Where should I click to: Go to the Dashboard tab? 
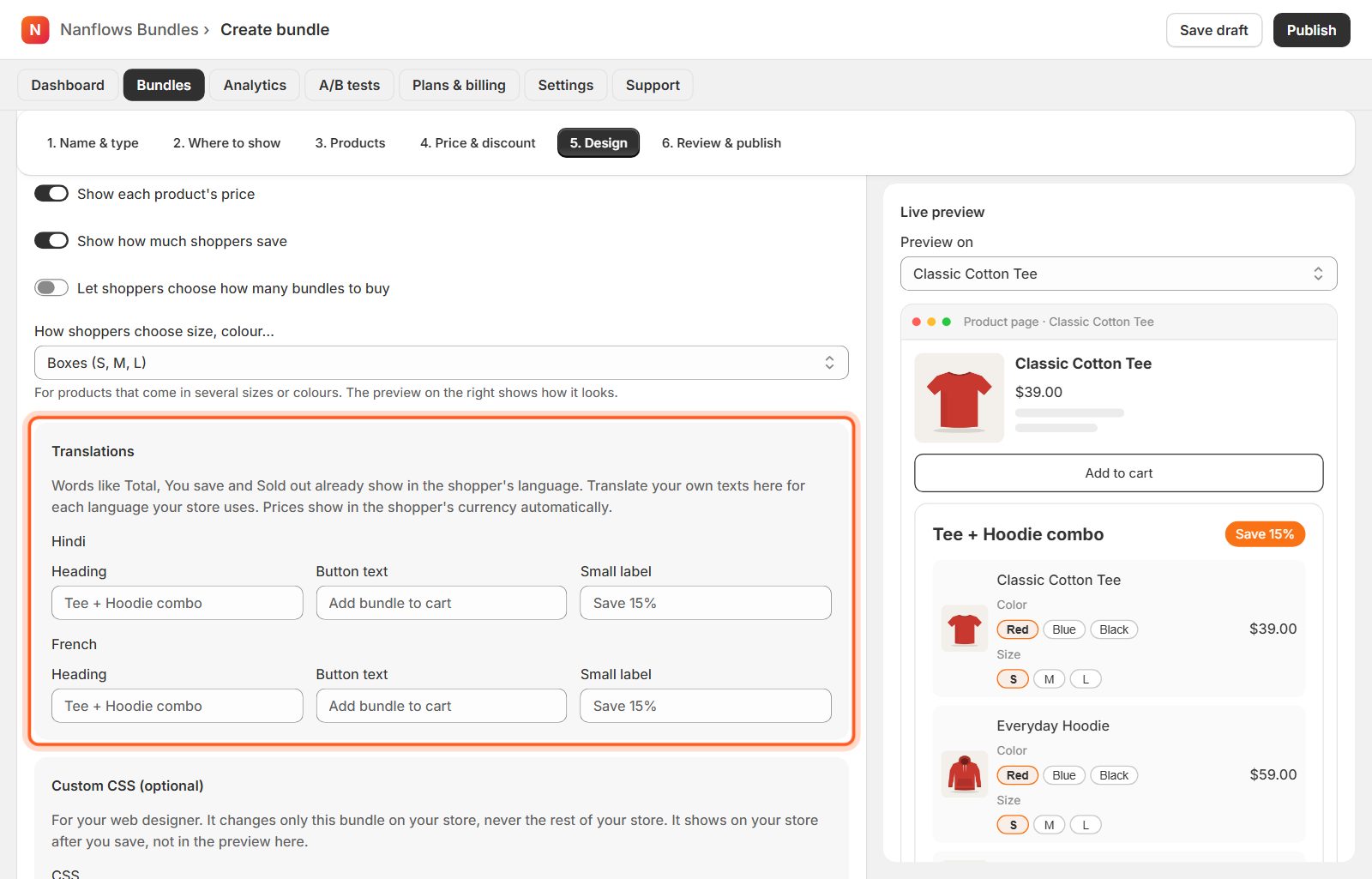coord(68,85)
